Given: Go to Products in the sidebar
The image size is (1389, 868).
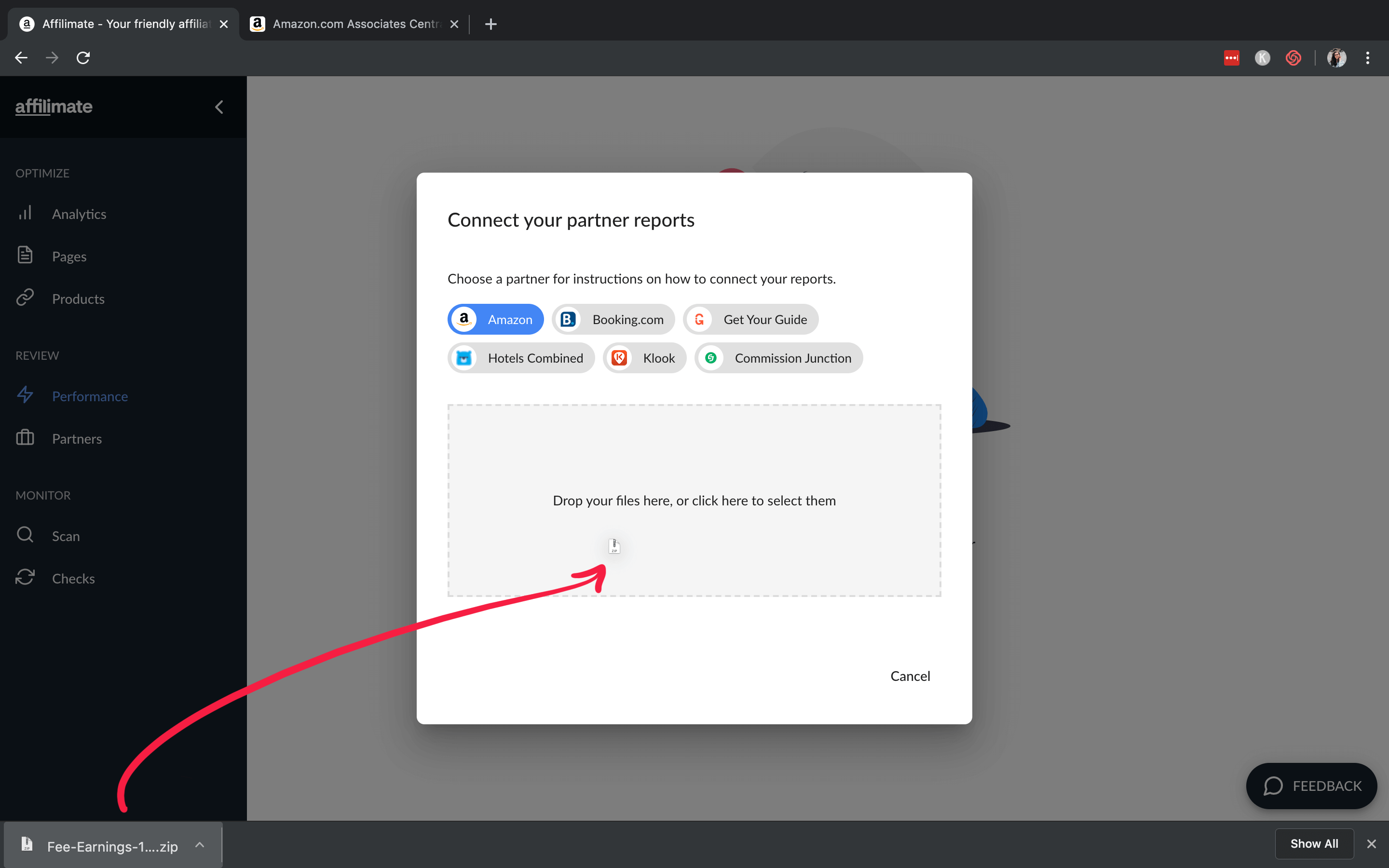Looking at the screenshot, I should 78,298.
